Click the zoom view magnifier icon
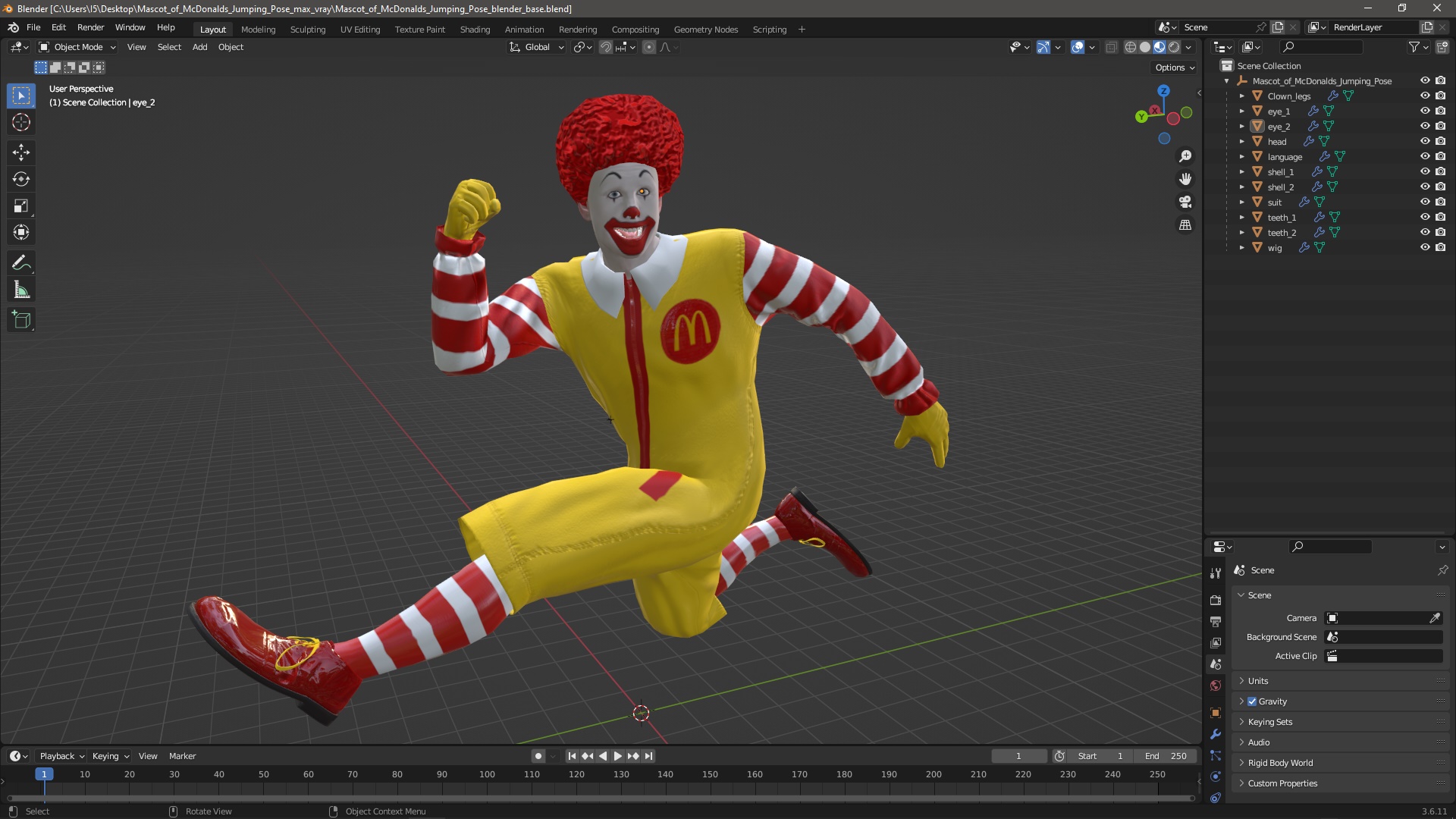Image resolution: width=1456 pixels, height=819 pixels. (1185, 156)
